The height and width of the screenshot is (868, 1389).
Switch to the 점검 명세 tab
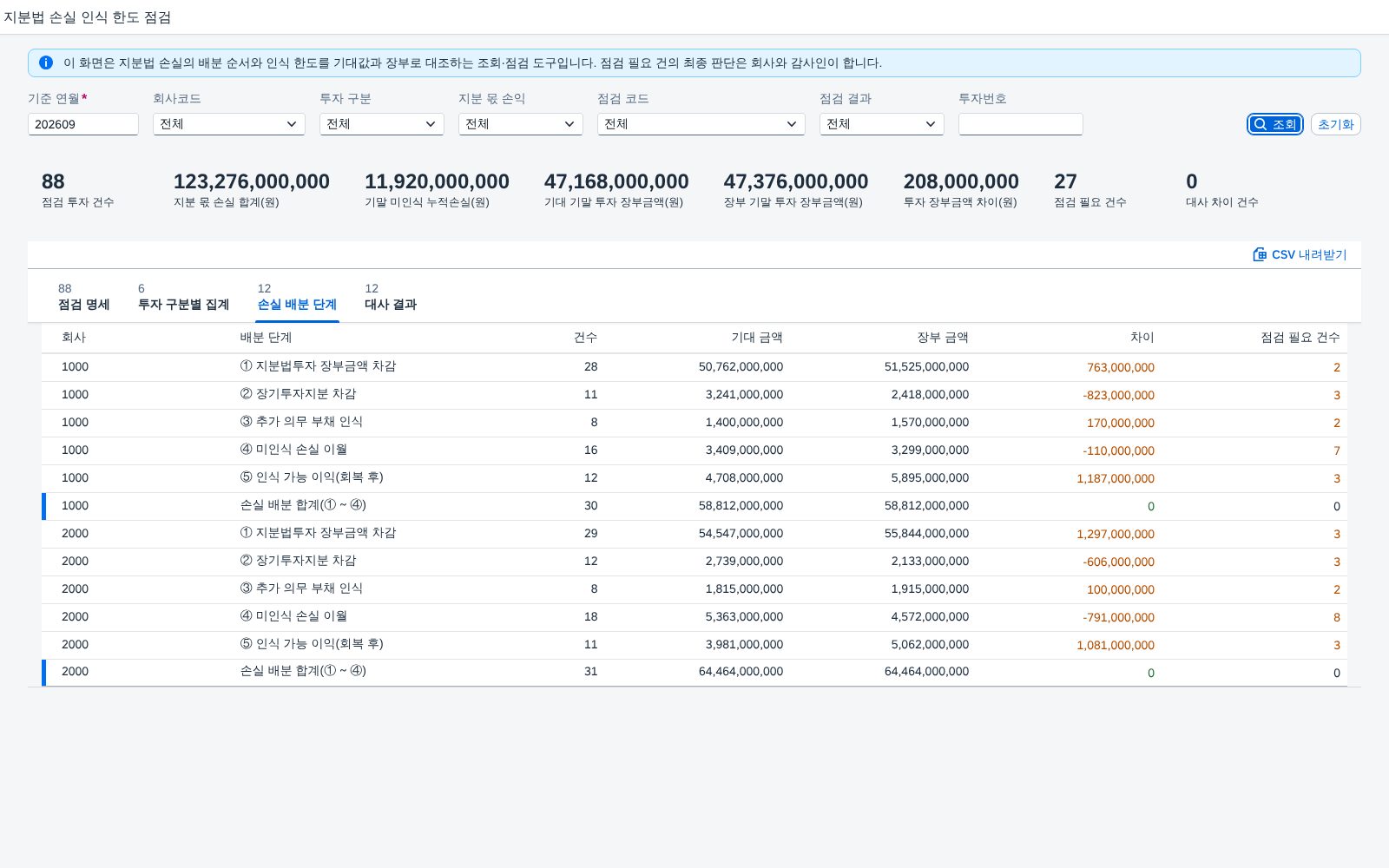[x=83, y=297]
